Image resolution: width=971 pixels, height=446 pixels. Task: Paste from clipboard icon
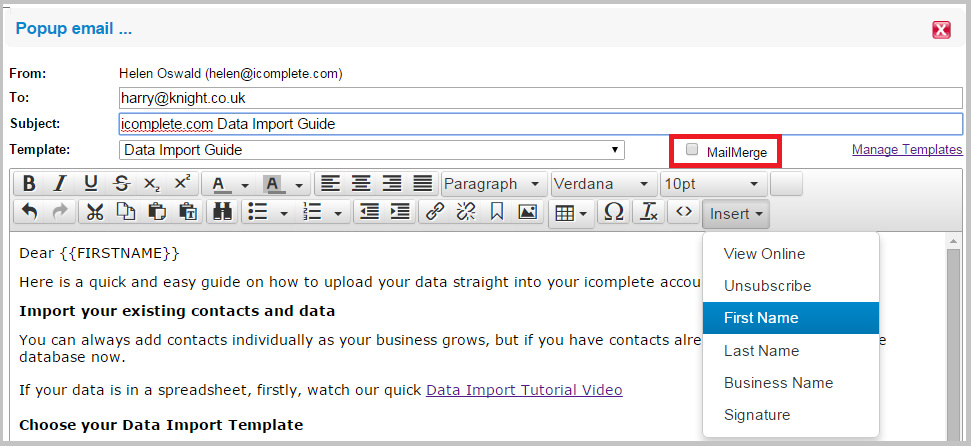[157, 212]
